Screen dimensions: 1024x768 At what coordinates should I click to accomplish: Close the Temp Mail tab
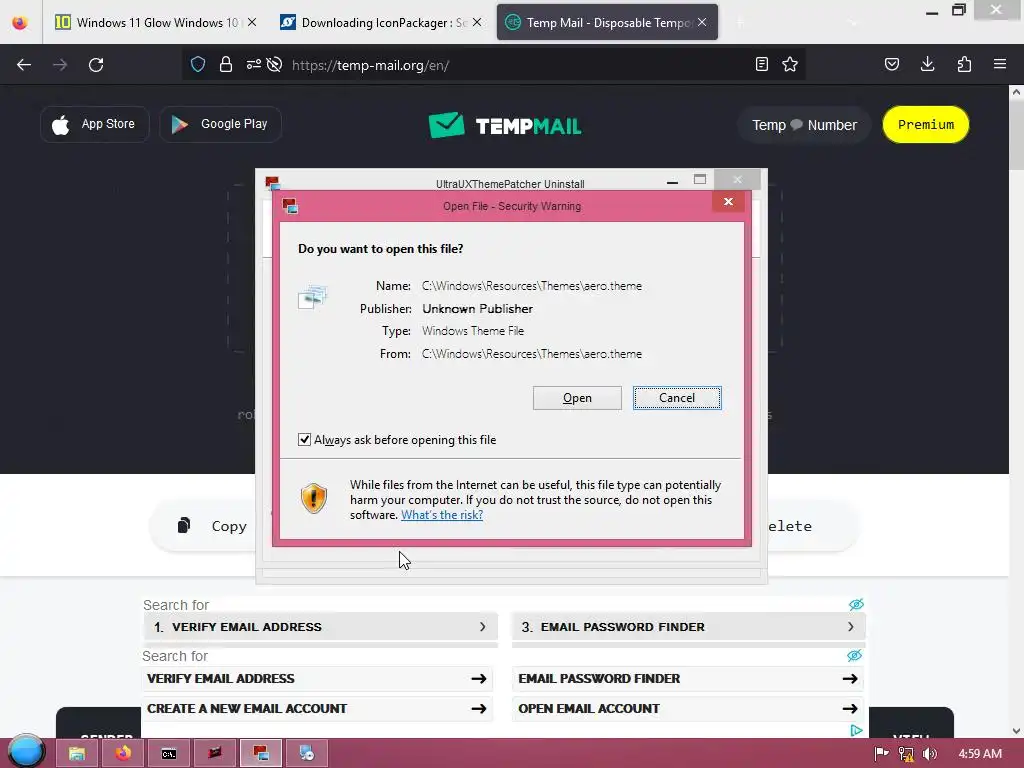pyautogui.click(x=702, y=22)
